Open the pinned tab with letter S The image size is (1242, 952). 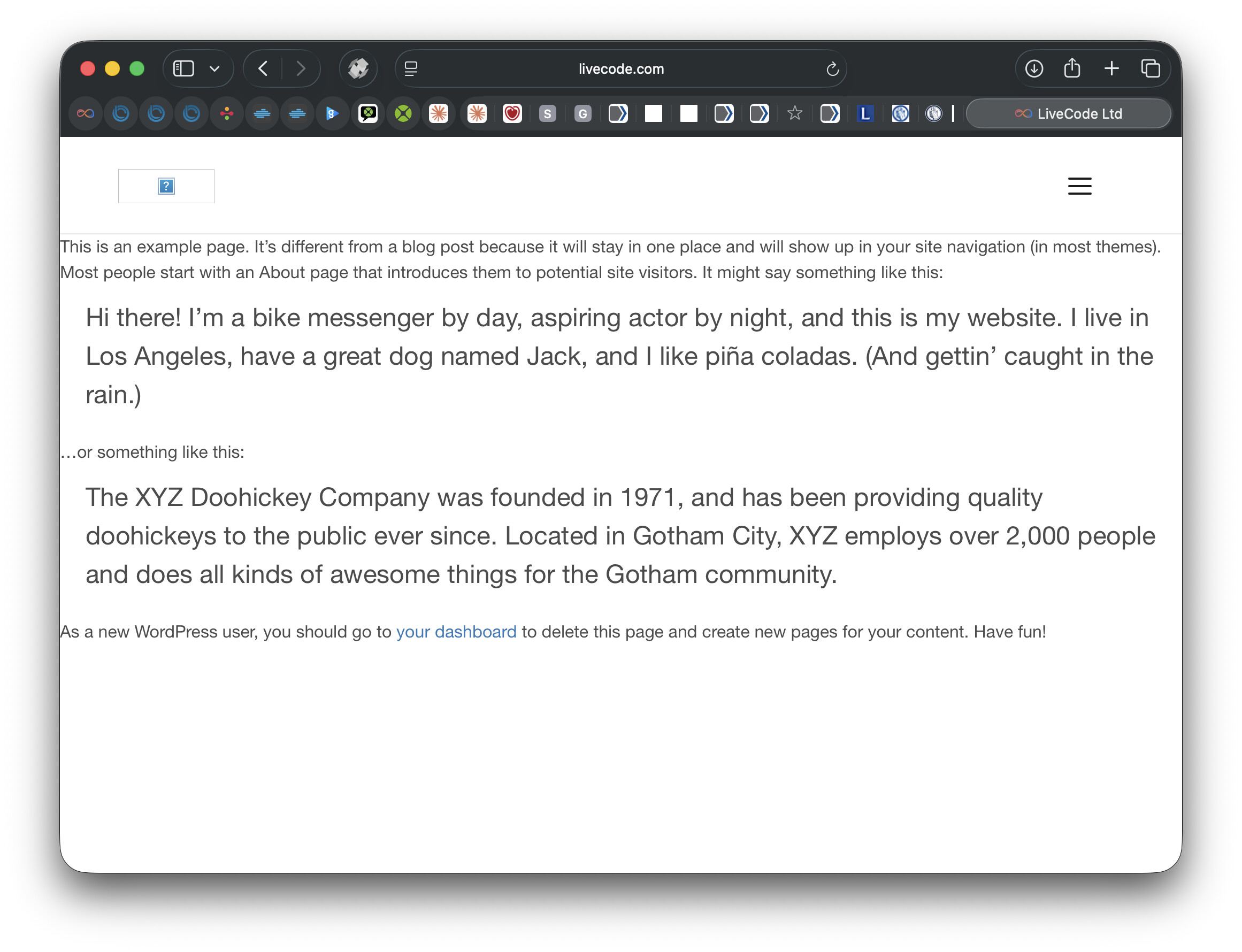tap(547, 113)
